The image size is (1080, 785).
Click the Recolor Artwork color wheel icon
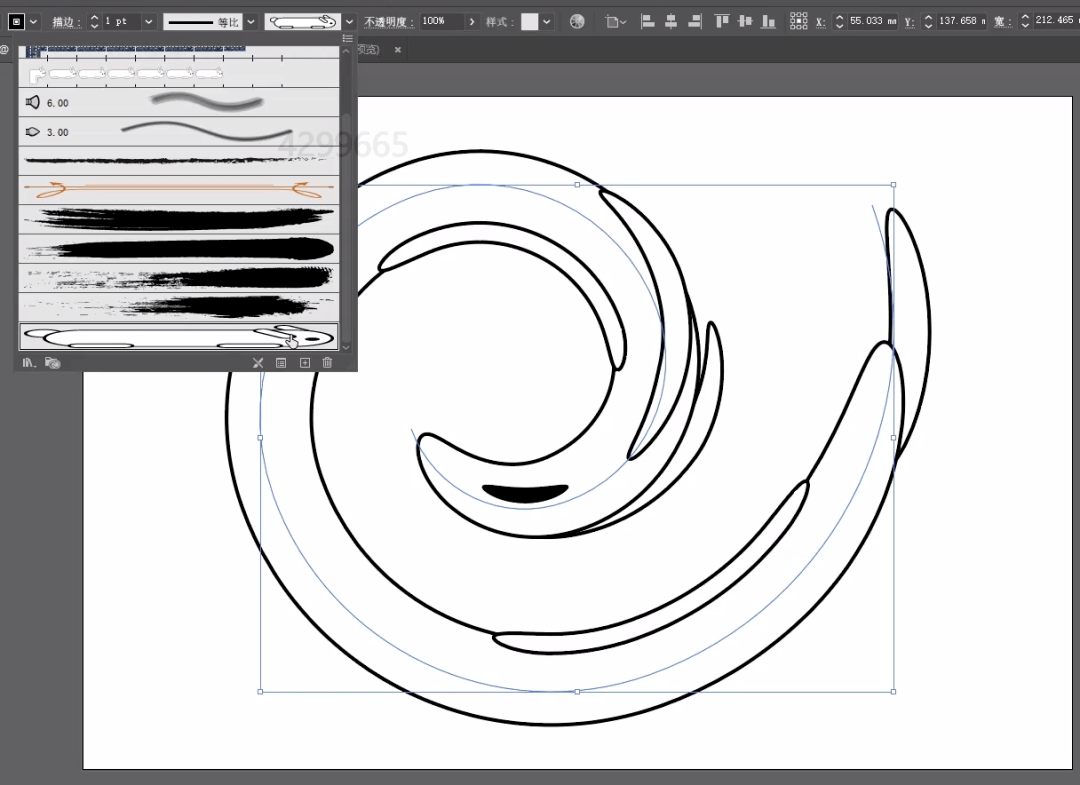(577, 21)
